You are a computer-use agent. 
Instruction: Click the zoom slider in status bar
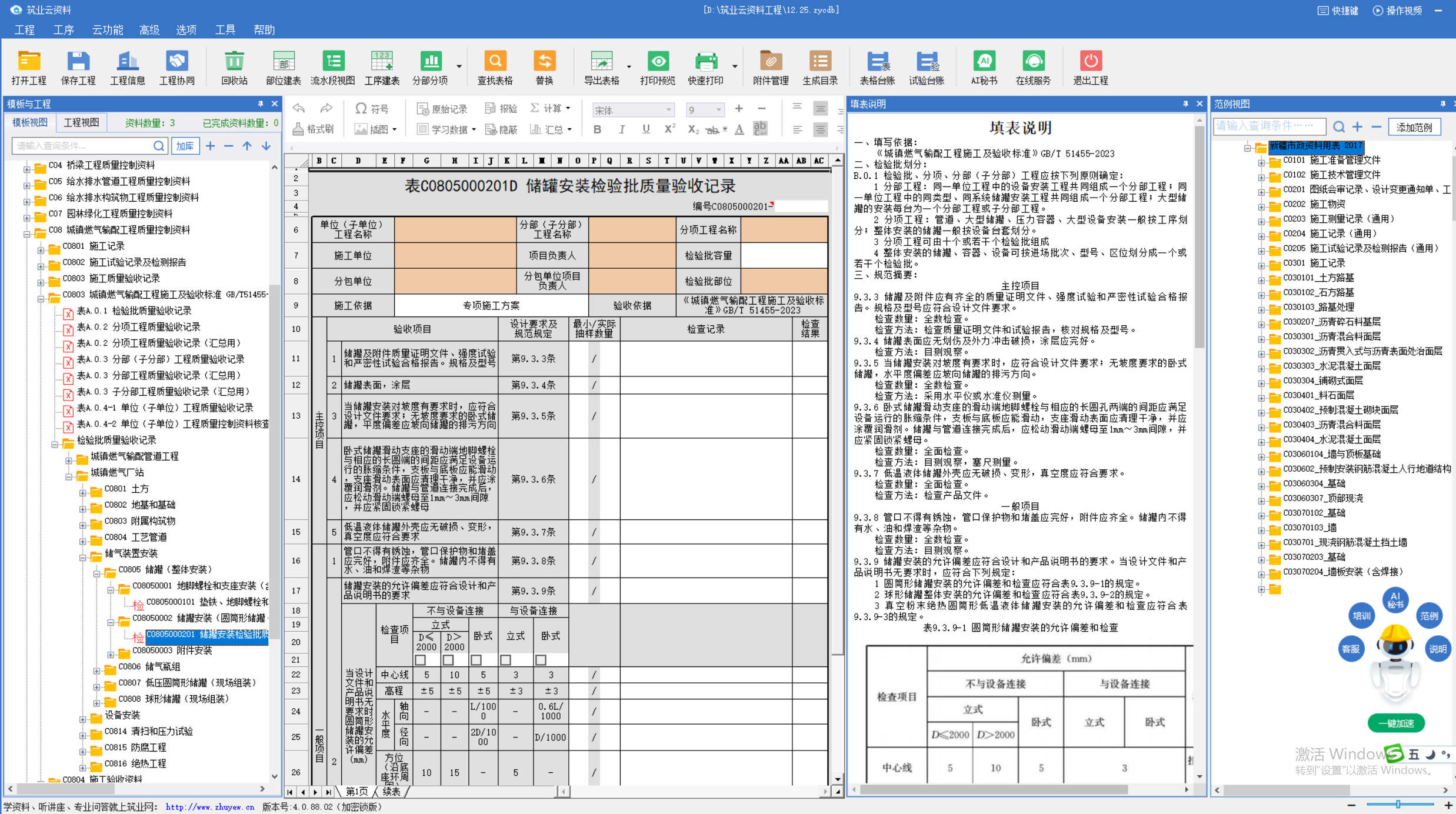click(x=1398, y=805)
